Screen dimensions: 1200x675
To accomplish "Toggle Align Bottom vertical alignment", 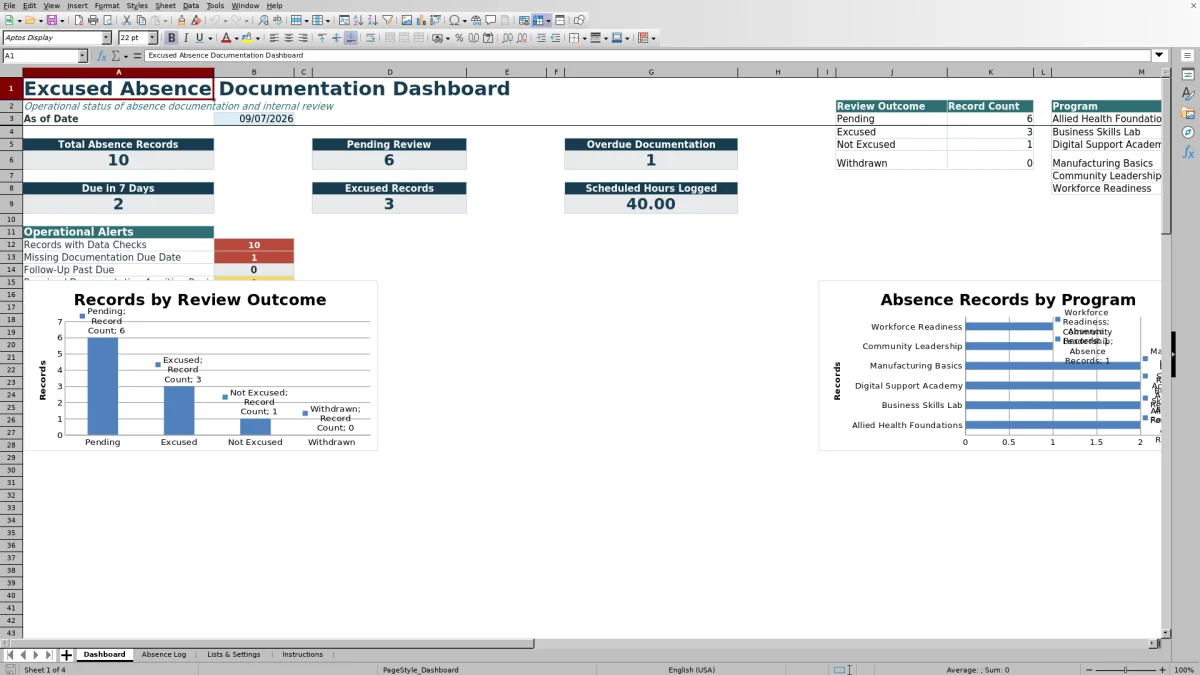I will pos(350,38).
